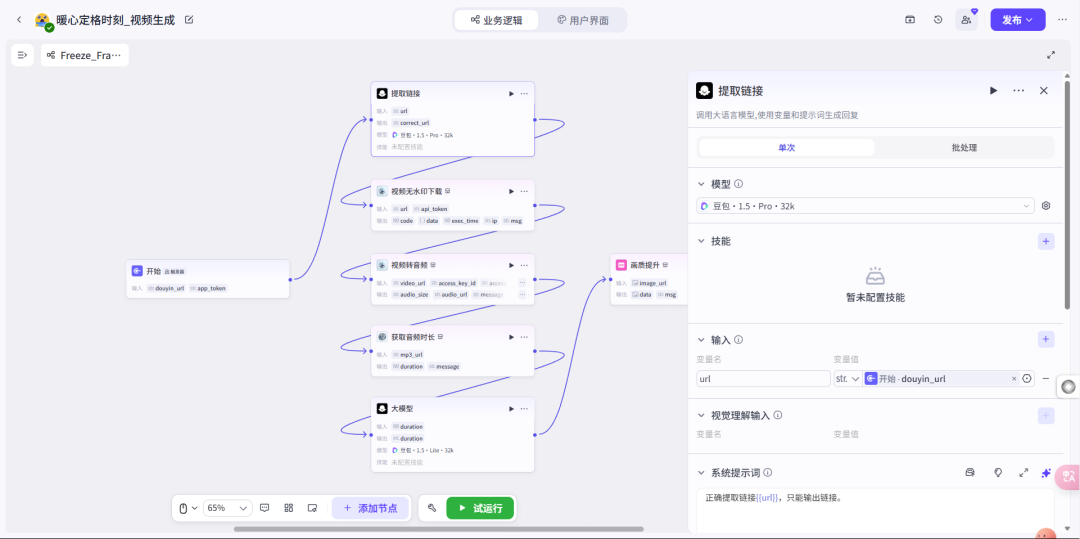Open the 发布 publish dropdown

point(1018,20)
